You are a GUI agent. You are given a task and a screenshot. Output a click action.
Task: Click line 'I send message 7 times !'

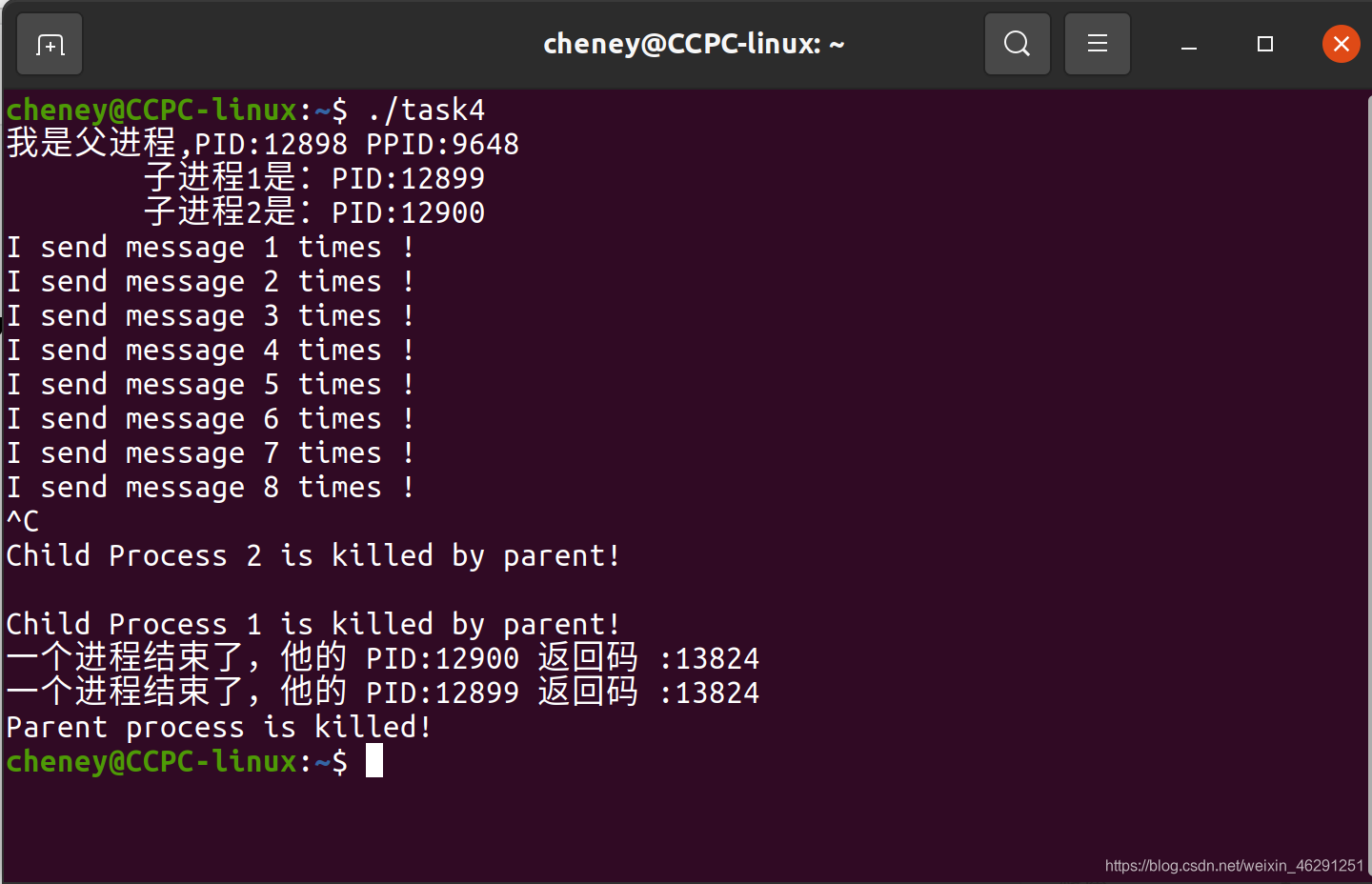pyautogui.click(x=211, y=453)
